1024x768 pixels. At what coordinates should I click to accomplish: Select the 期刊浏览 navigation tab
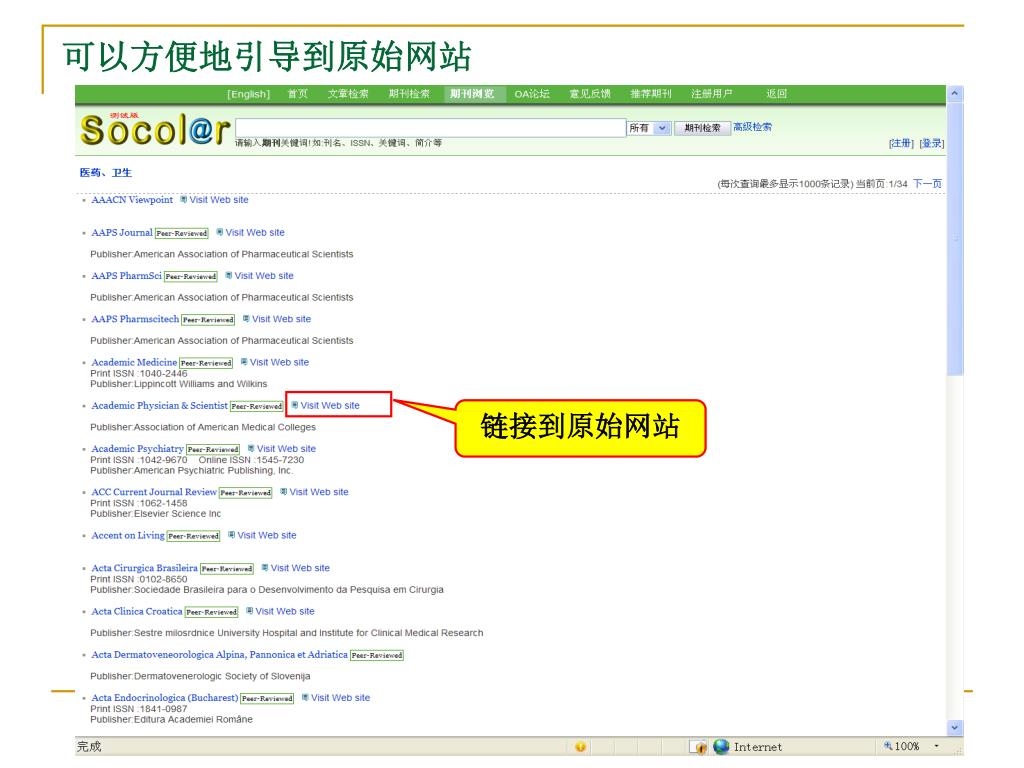tap(472, 94)
